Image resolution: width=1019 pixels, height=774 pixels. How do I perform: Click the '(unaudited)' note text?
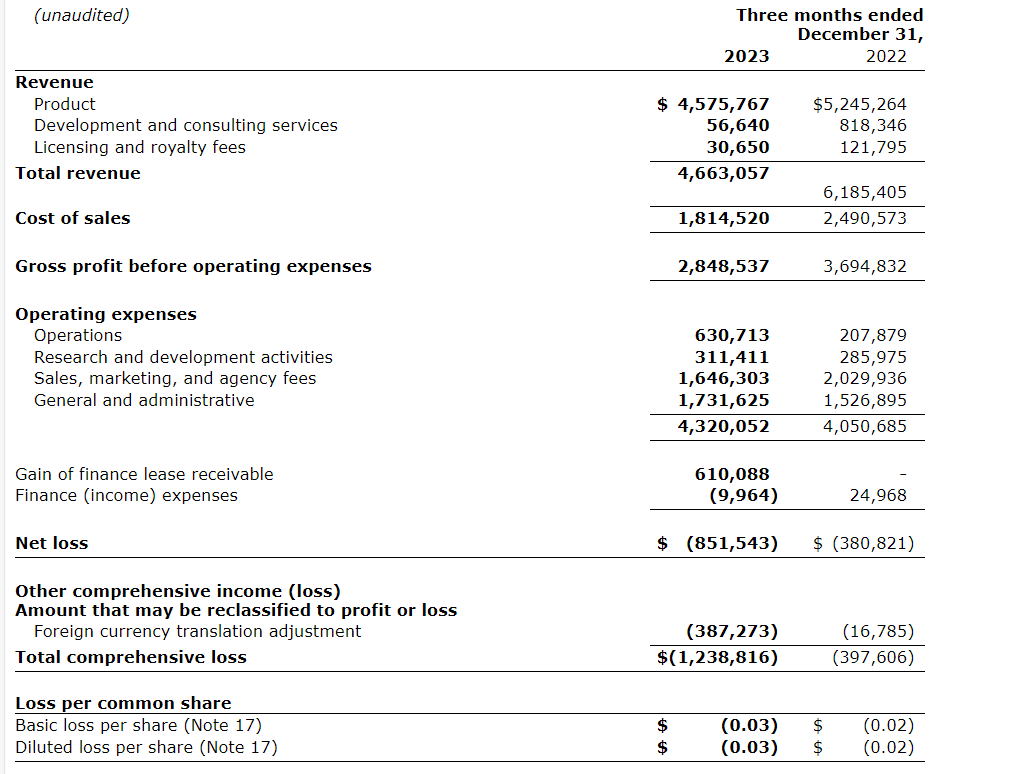pos(82,15)
